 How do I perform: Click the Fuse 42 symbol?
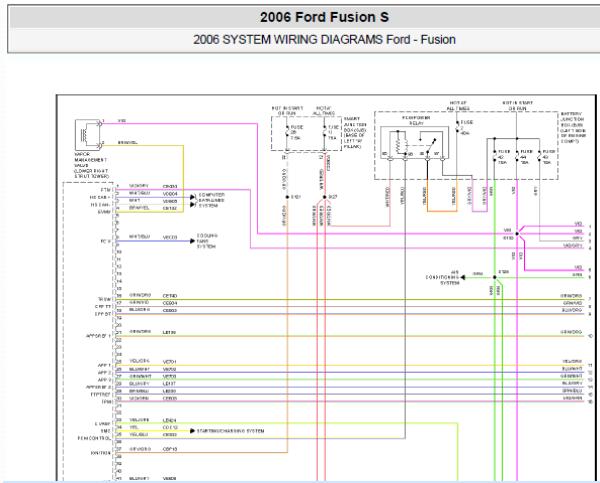pos(494,157)
